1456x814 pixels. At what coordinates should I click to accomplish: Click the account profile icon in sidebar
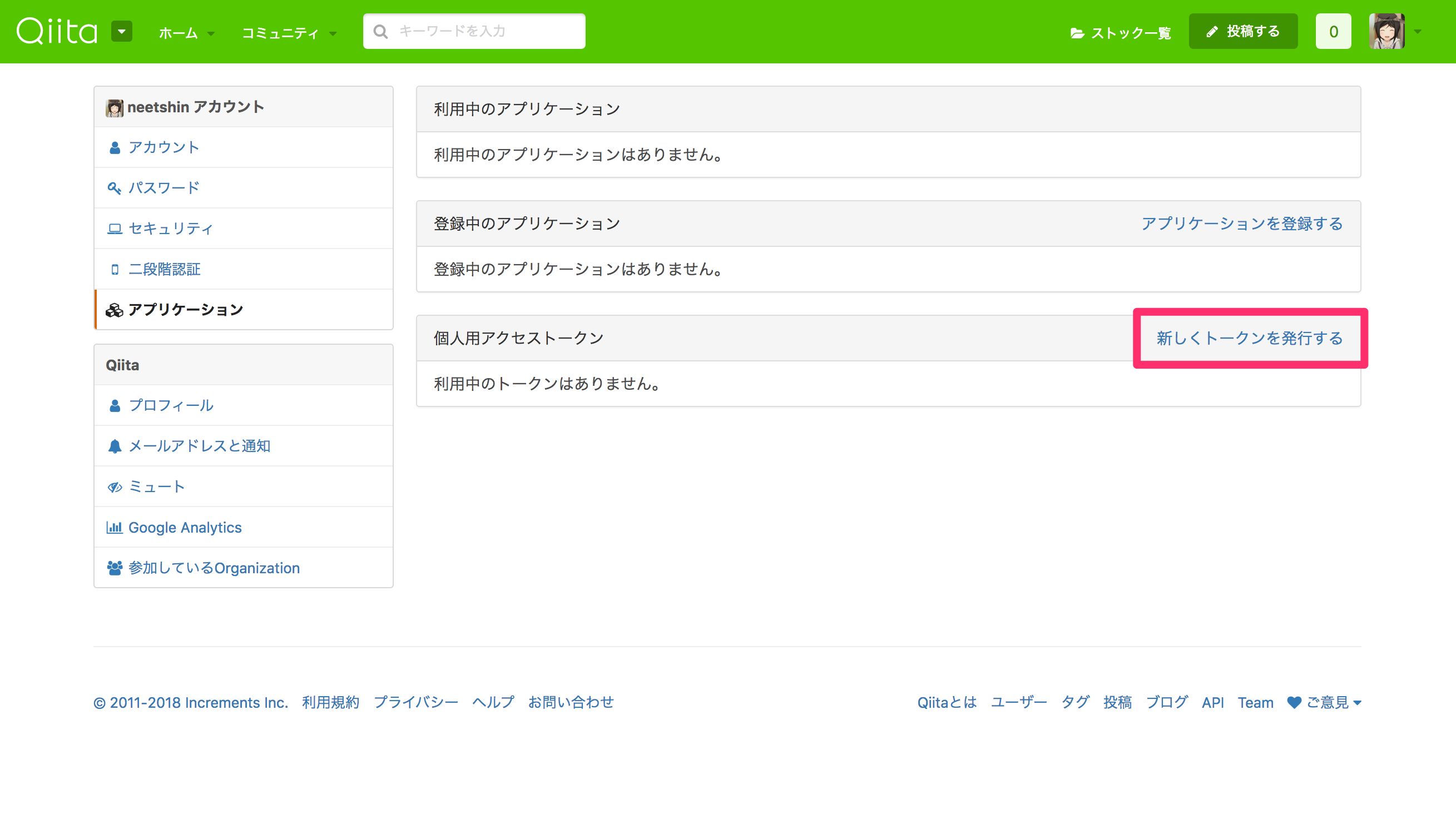click(x=115, y=107)
